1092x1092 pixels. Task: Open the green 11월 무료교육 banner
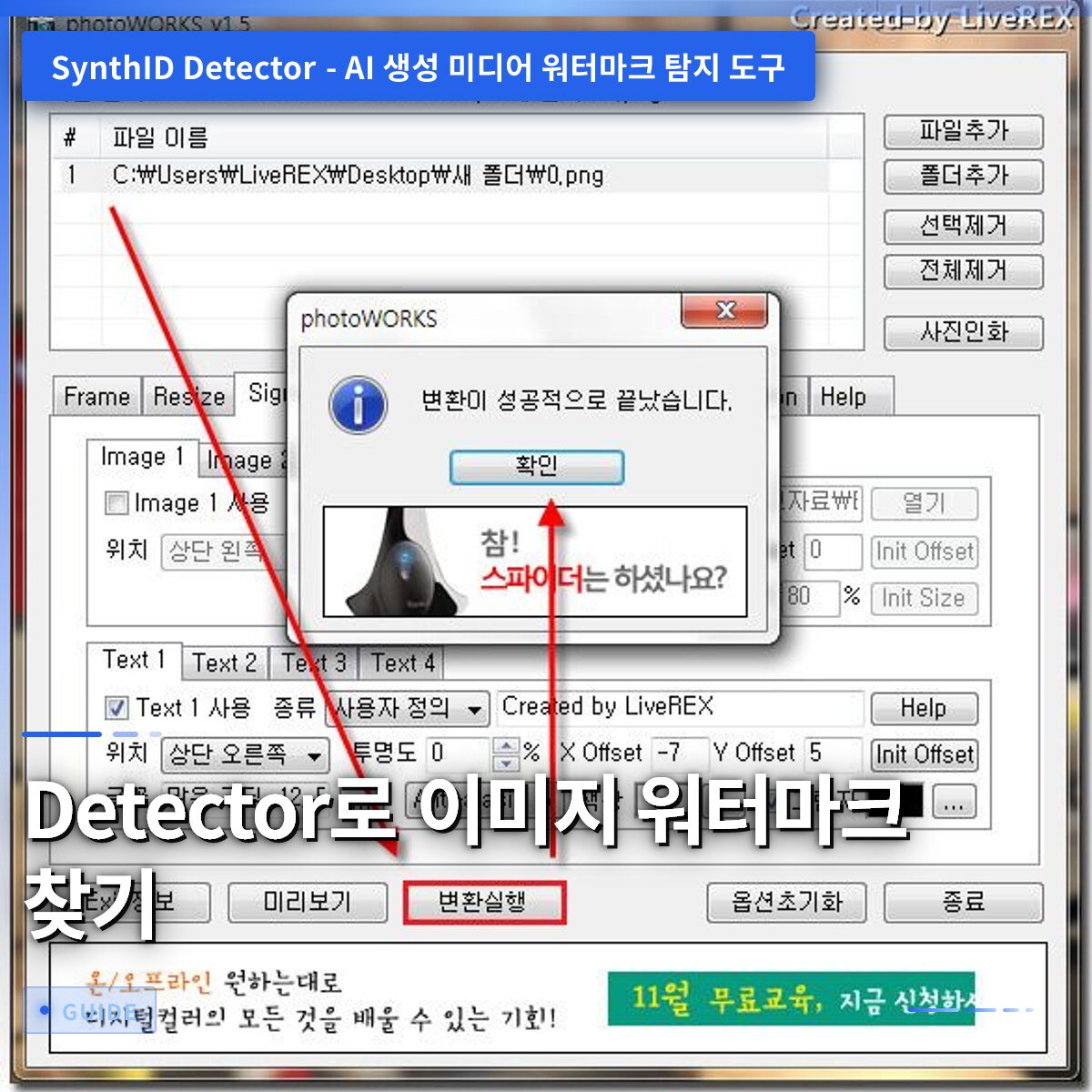(791, 999)
